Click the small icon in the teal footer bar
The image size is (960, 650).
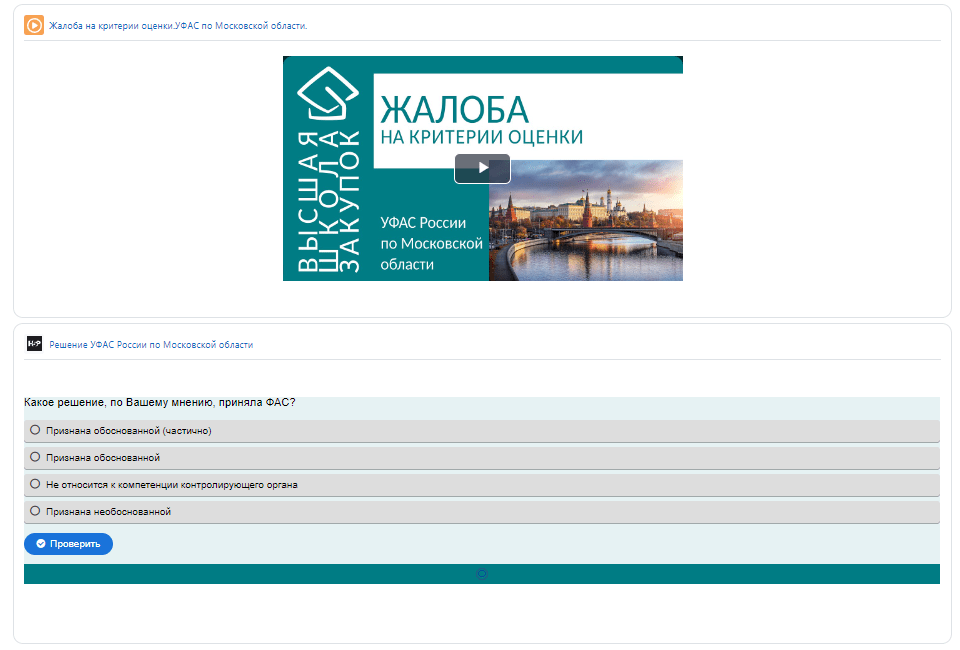point(482,574)
